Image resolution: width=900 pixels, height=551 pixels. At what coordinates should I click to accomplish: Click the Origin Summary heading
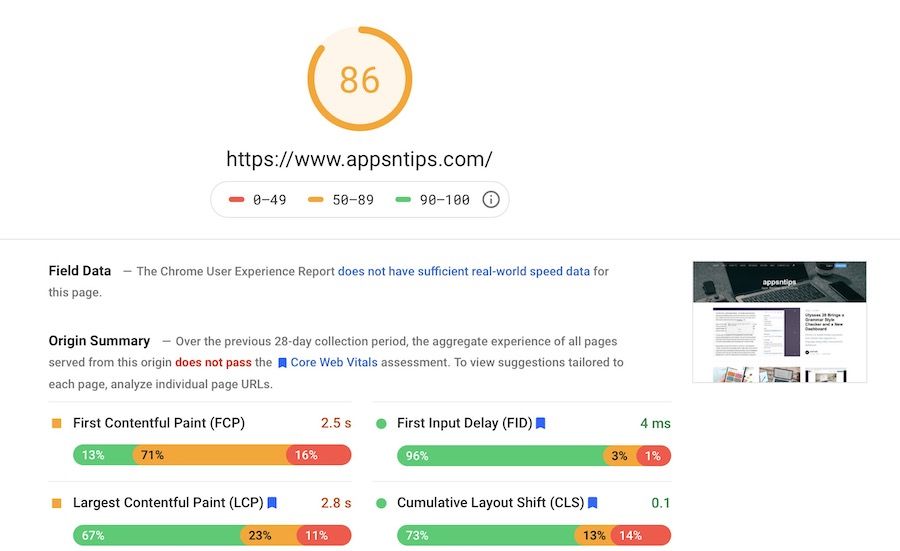(x=99, y=341)
